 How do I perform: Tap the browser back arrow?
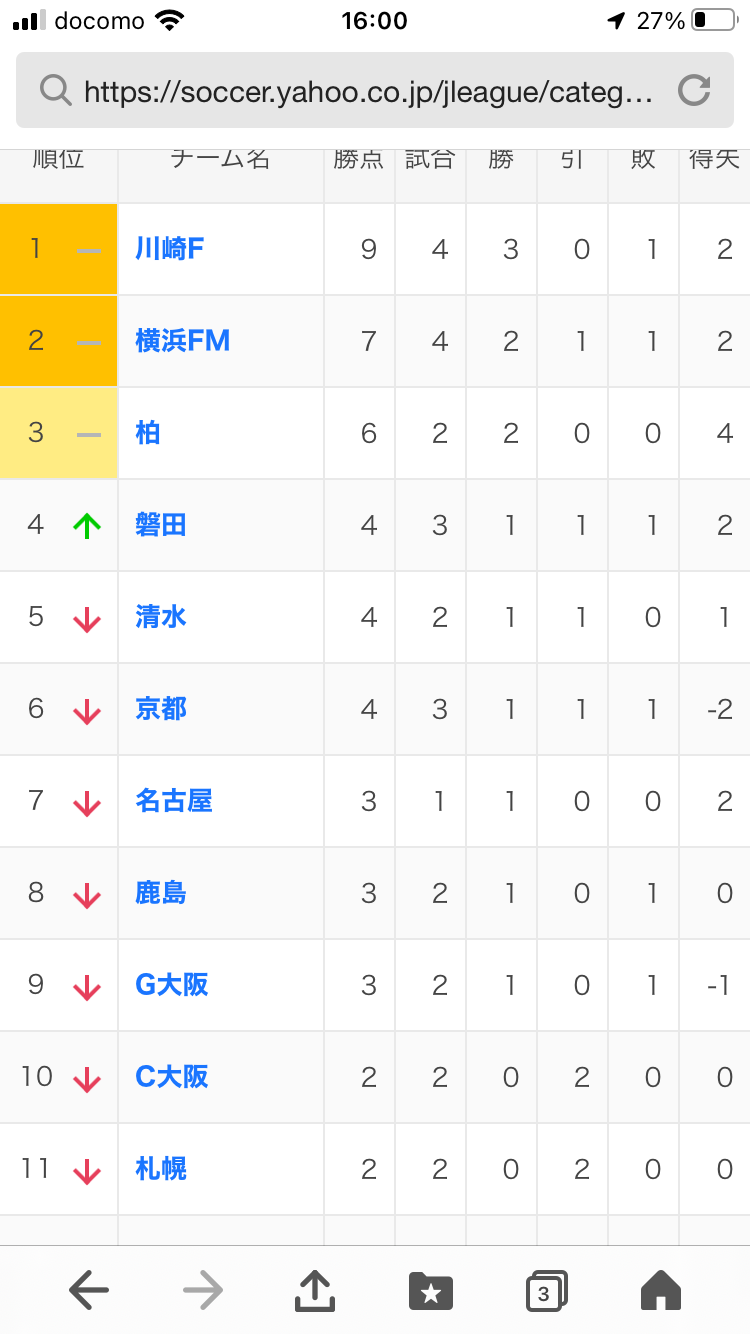pyautogui.click(x=89, y=1292)
